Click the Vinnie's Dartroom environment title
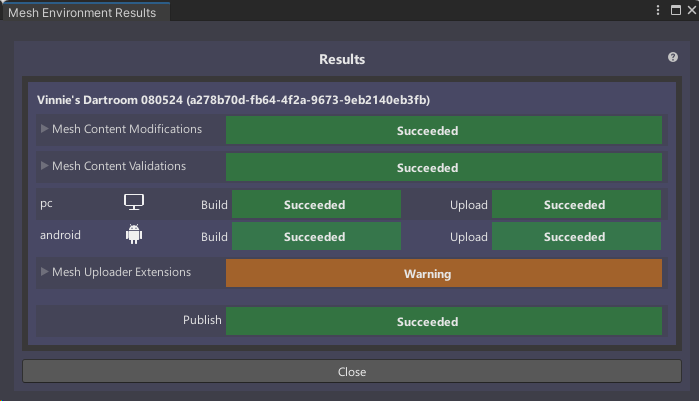 pos(233,100)
